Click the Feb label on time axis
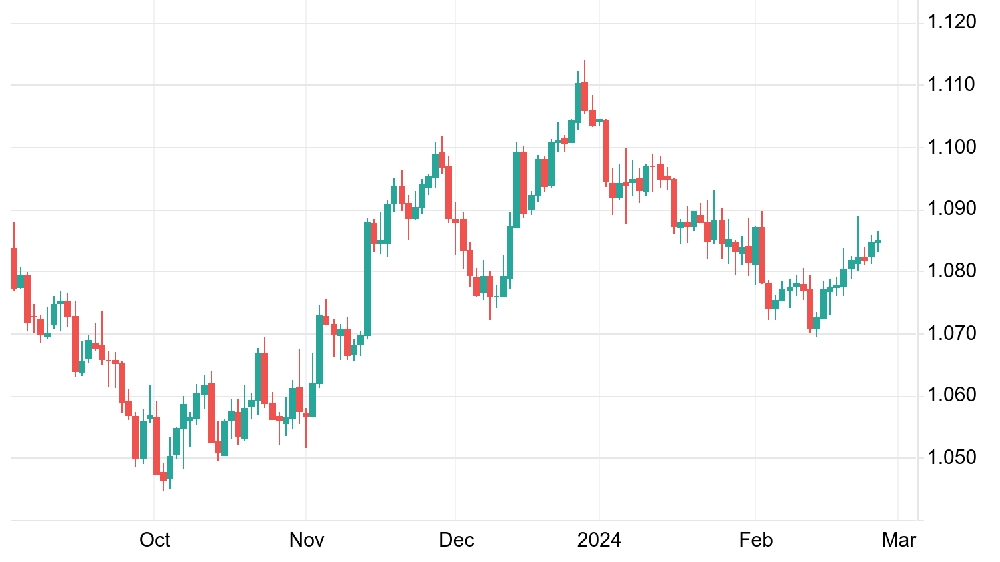Viewport: 1000px width, 562px height. (x=756, y=540)
